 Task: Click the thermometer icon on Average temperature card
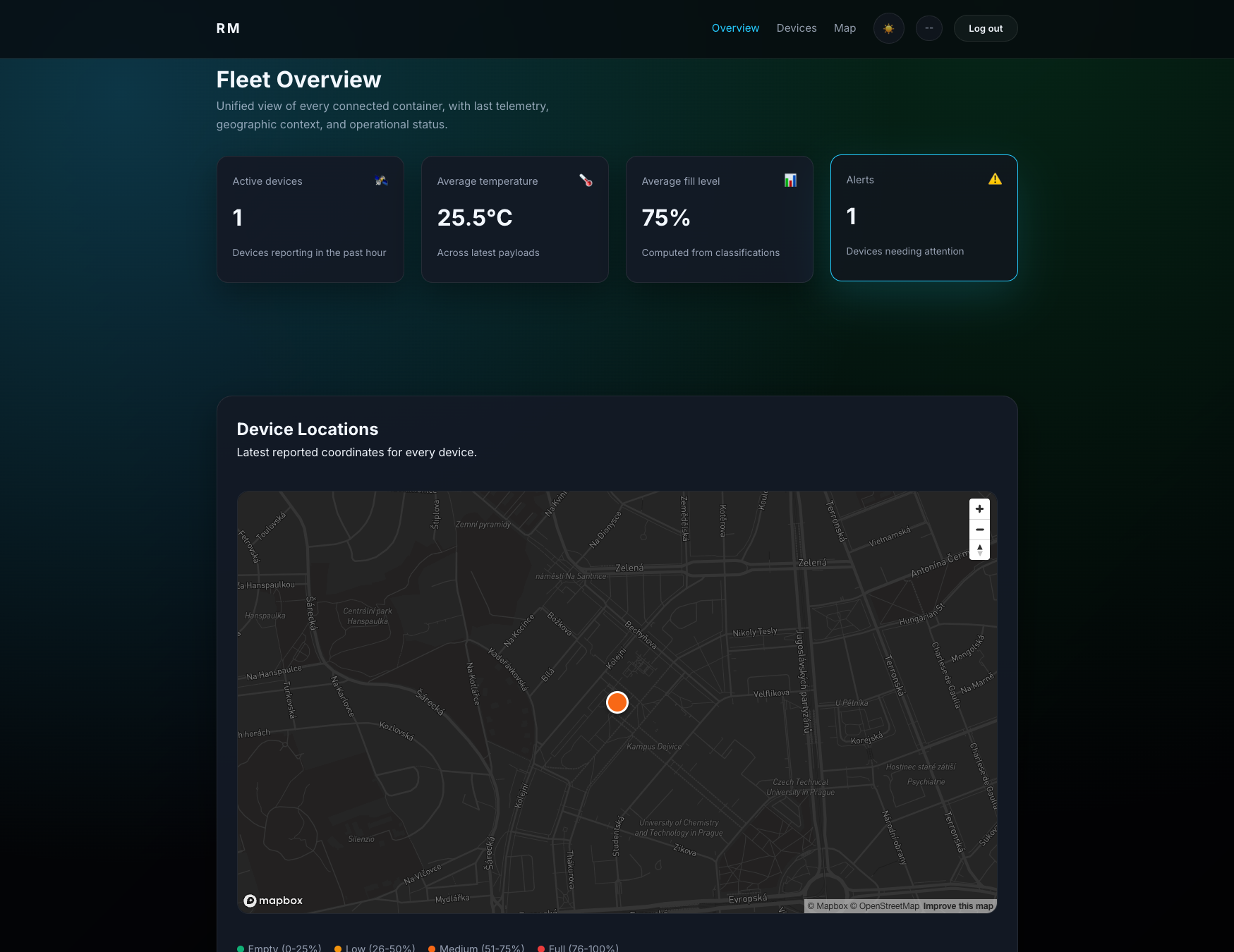586,181
